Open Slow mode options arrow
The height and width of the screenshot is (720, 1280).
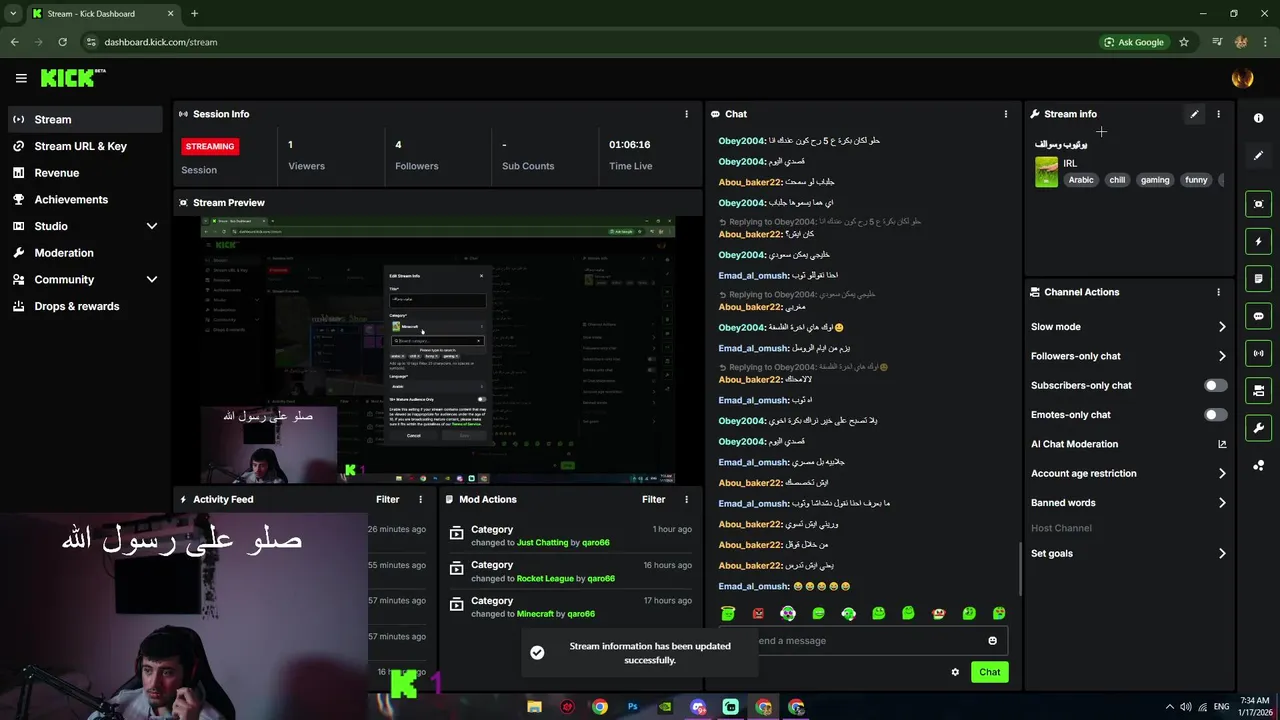coord(1221,327)
